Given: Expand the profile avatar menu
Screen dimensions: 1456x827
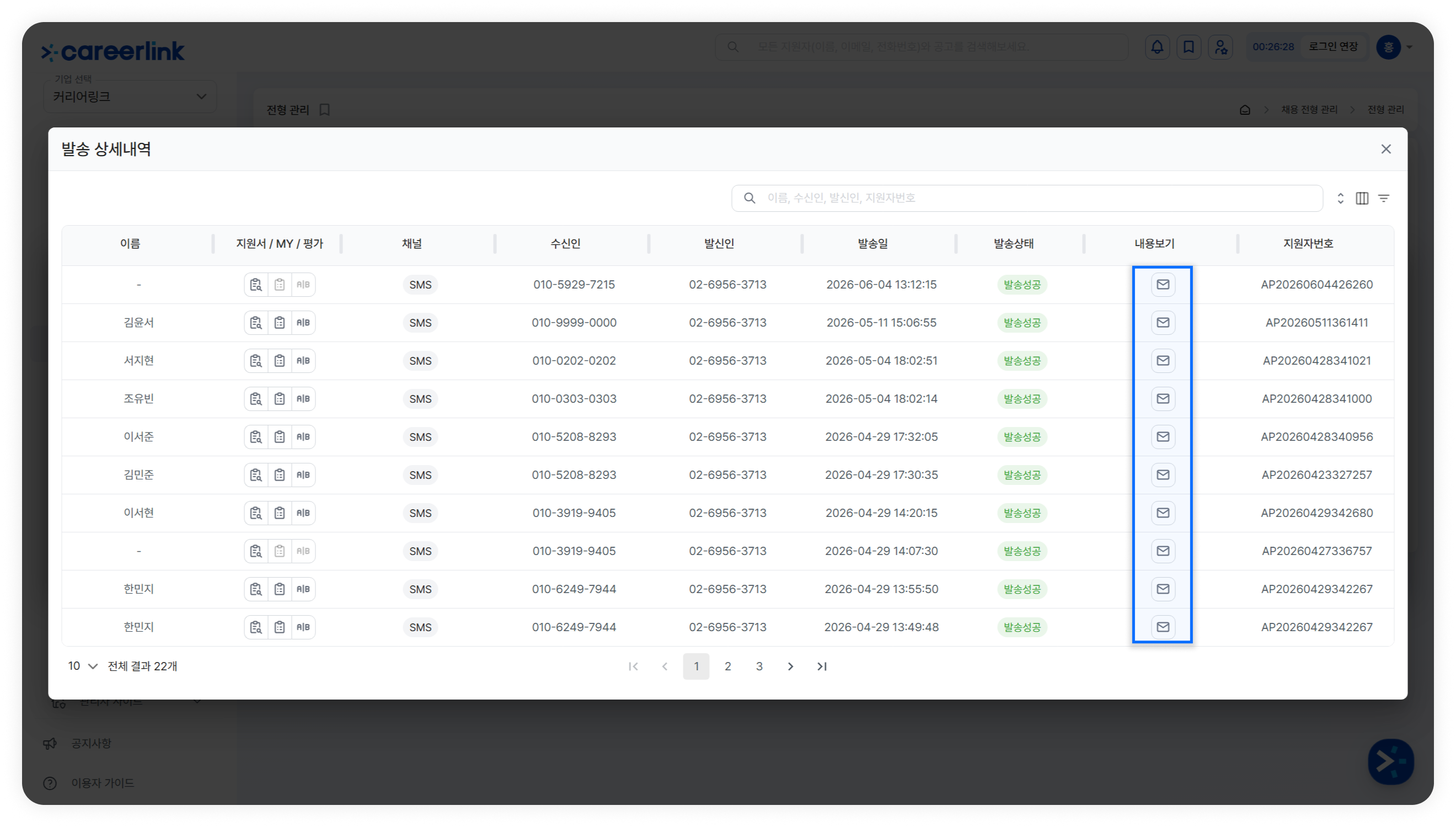Looking at the screenshot, I should (x=1394, y=47).
